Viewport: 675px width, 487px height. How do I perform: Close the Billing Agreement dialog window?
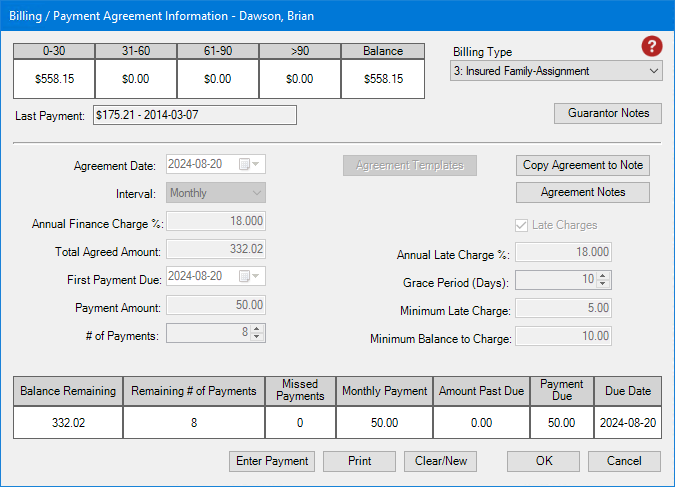click(651, 14)
